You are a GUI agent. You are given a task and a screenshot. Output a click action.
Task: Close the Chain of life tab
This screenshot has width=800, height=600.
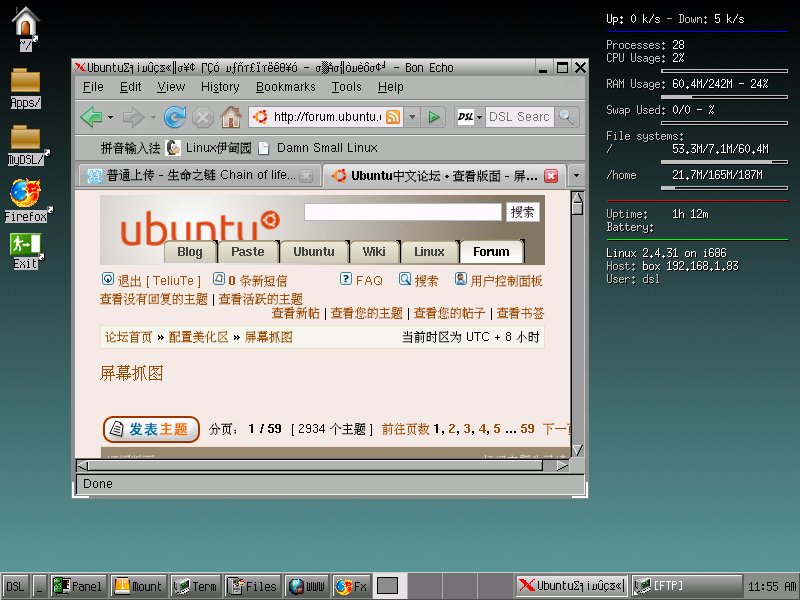(x=306, y=176)
